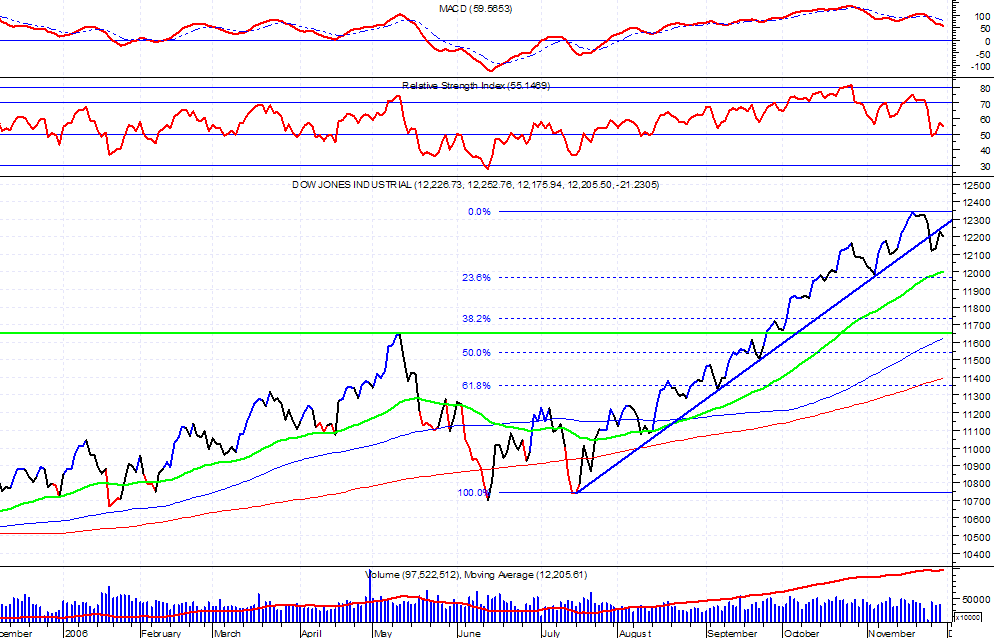Click the 12400 price axis label
The image size is (994, 638).
pos(975,203)
